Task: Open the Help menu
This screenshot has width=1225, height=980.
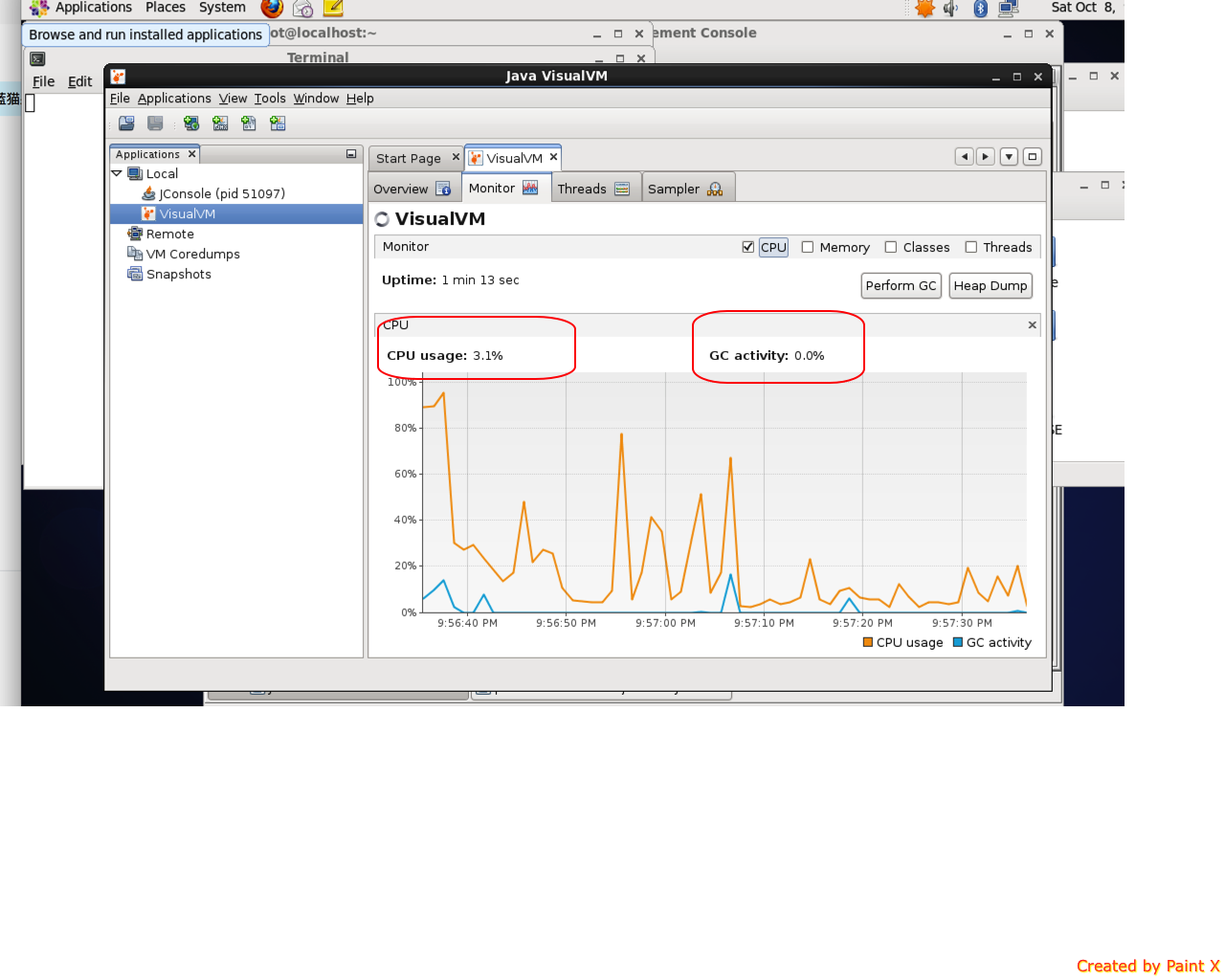Action: 360,99
